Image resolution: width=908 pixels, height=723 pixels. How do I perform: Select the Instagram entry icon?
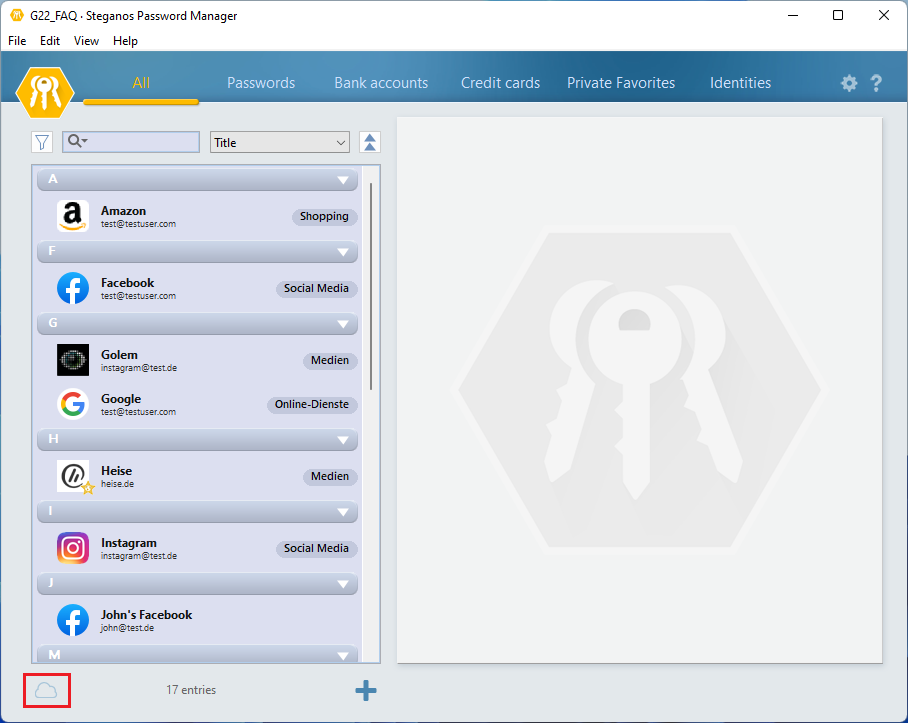(x=73, y=548)
